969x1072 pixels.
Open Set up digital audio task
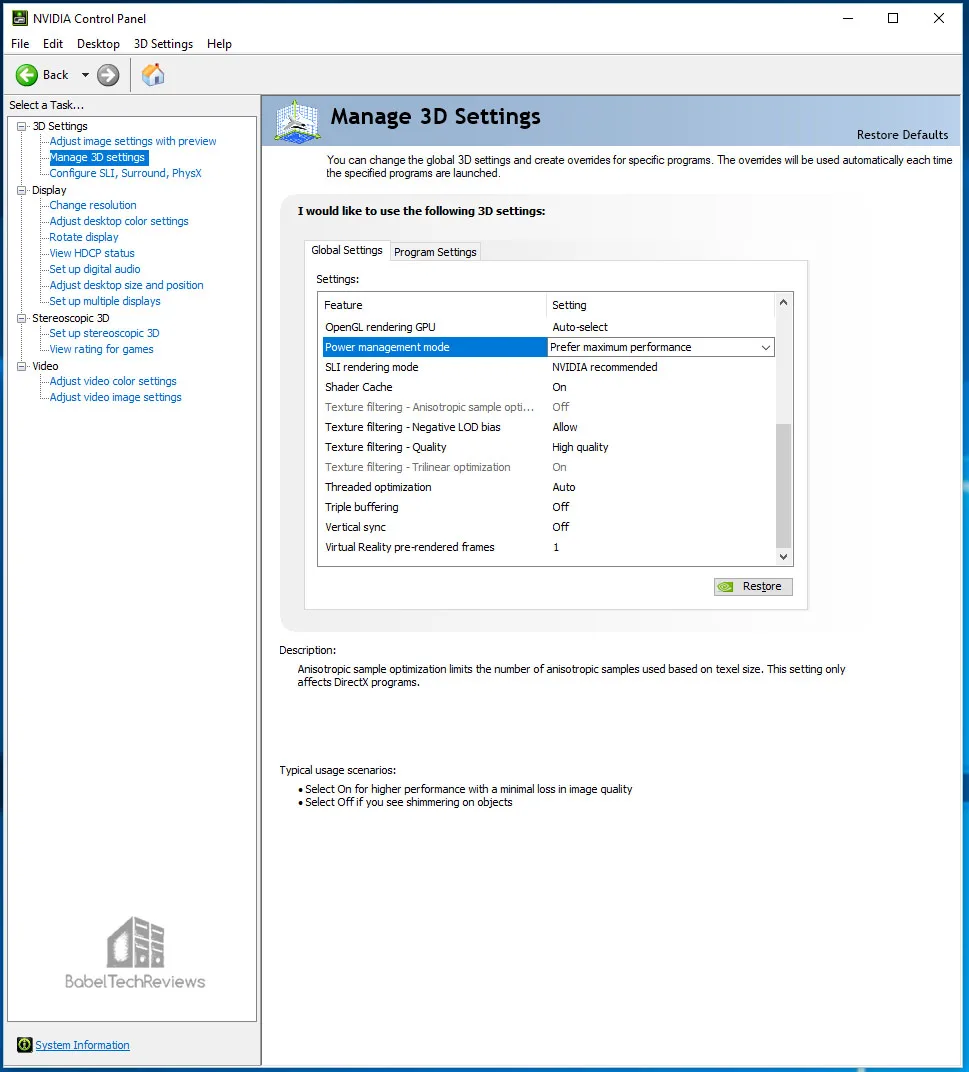click(94, 269)
